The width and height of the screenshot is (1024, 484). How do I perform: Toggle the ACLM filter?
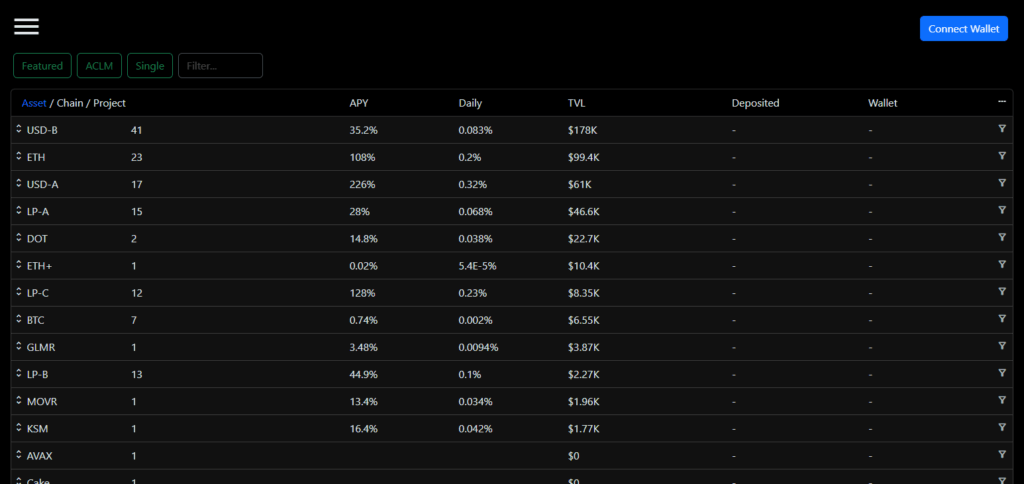[99, 66]
